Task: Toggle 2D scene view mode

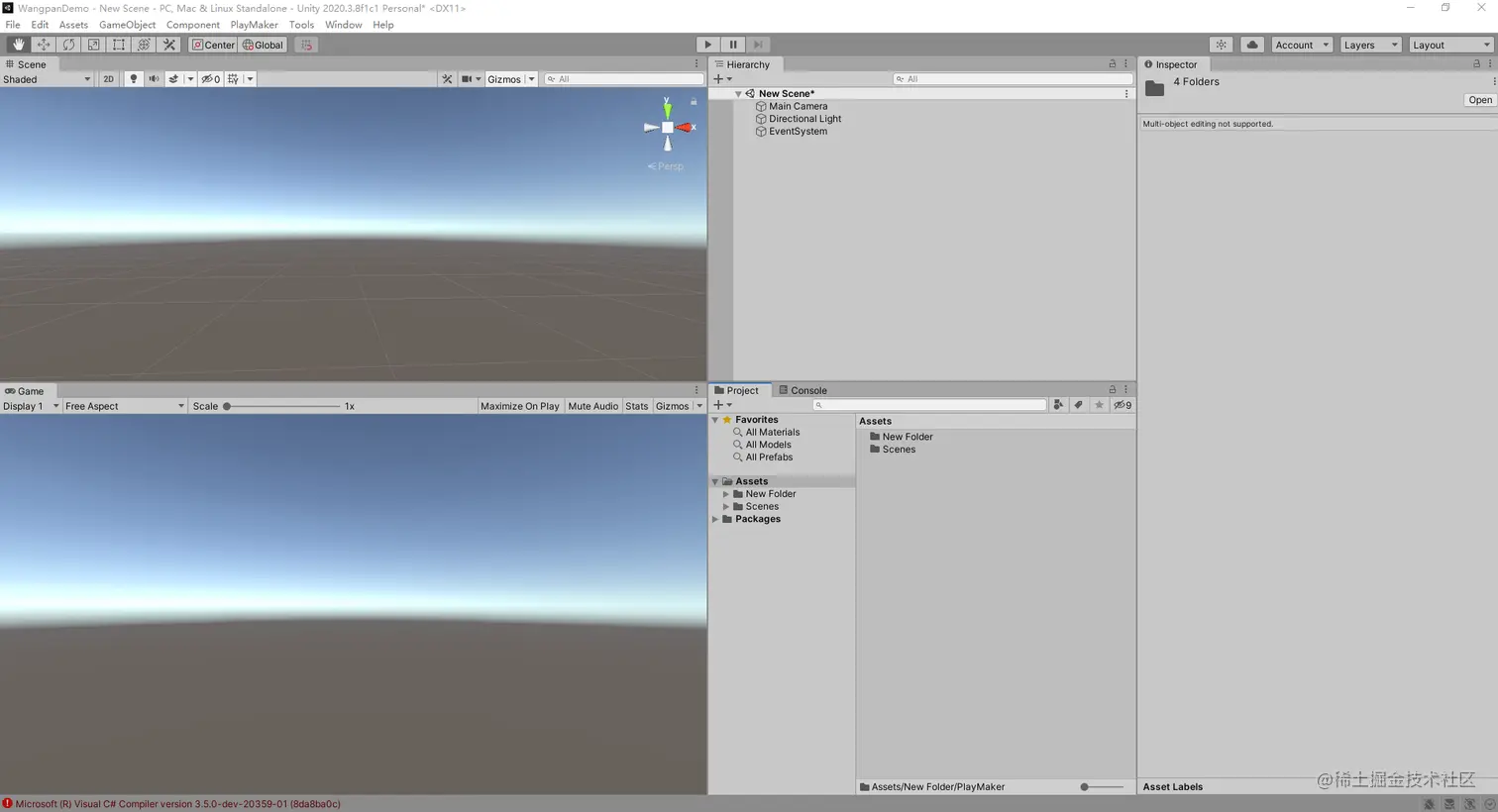Action: (108, 79)
